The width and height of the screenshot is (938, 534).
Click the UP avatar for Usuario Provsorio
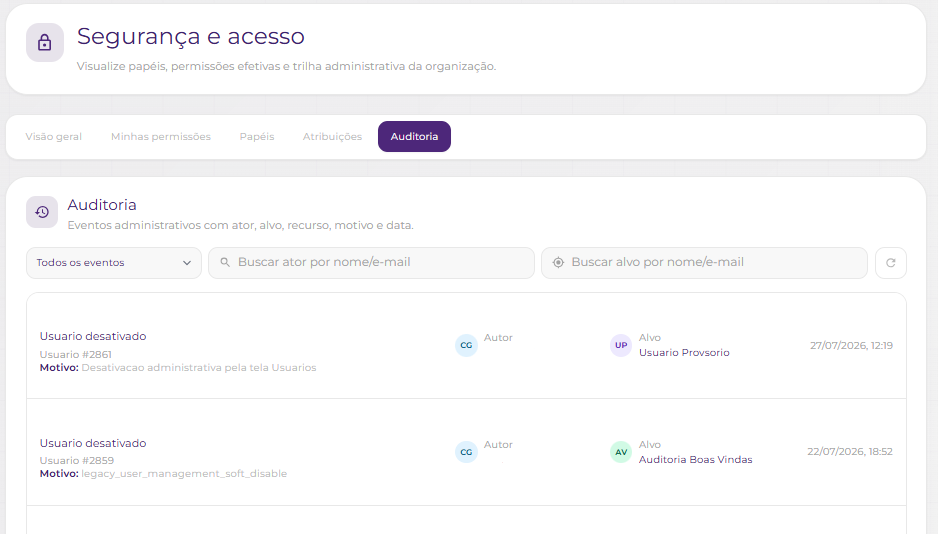click(x=621, y=345)
